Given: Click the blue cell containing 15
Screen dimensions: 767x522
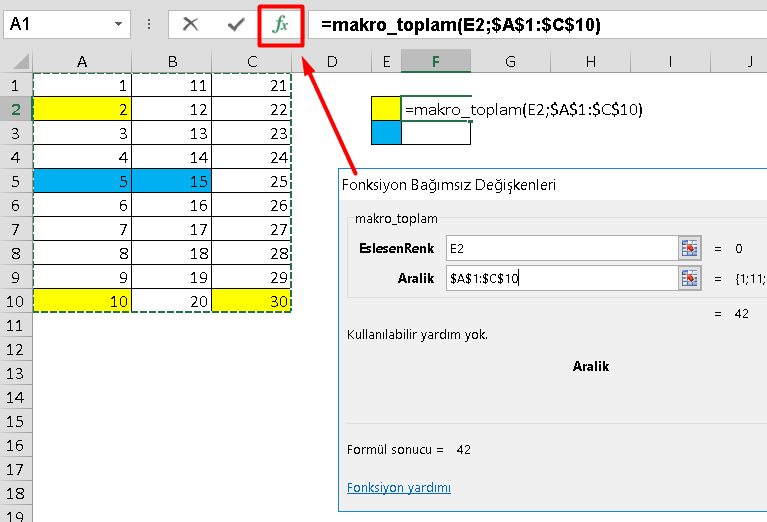Looking at the screenshot, I should [x=172, y=181].
